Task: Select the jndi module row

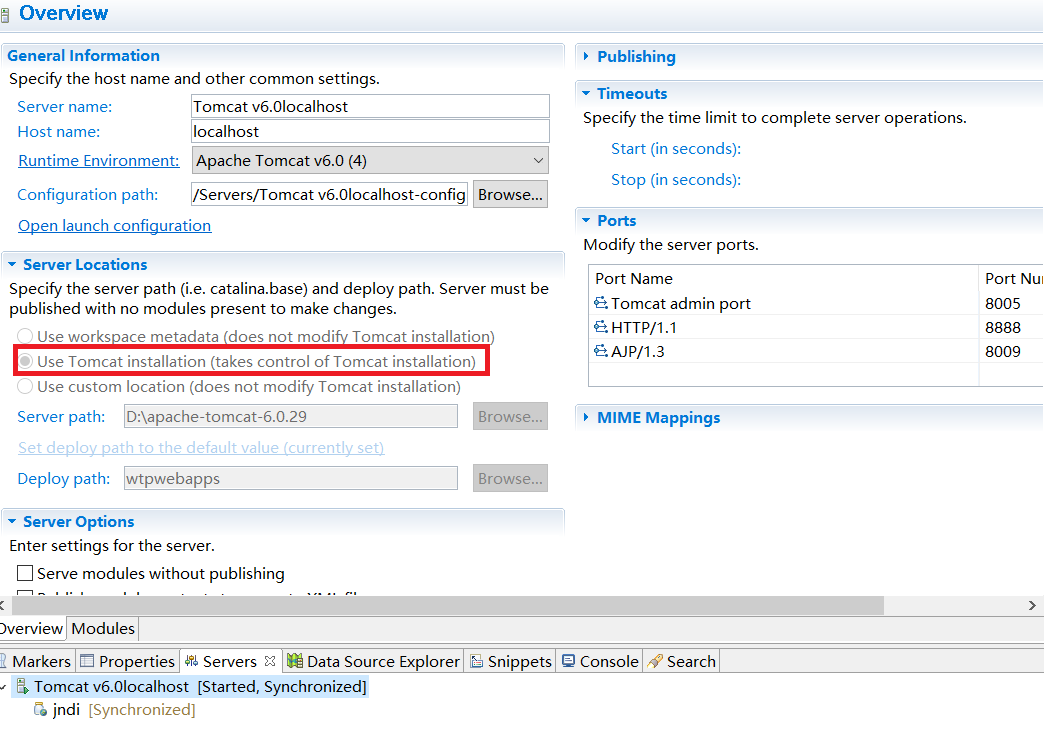Action: (115, 709)
